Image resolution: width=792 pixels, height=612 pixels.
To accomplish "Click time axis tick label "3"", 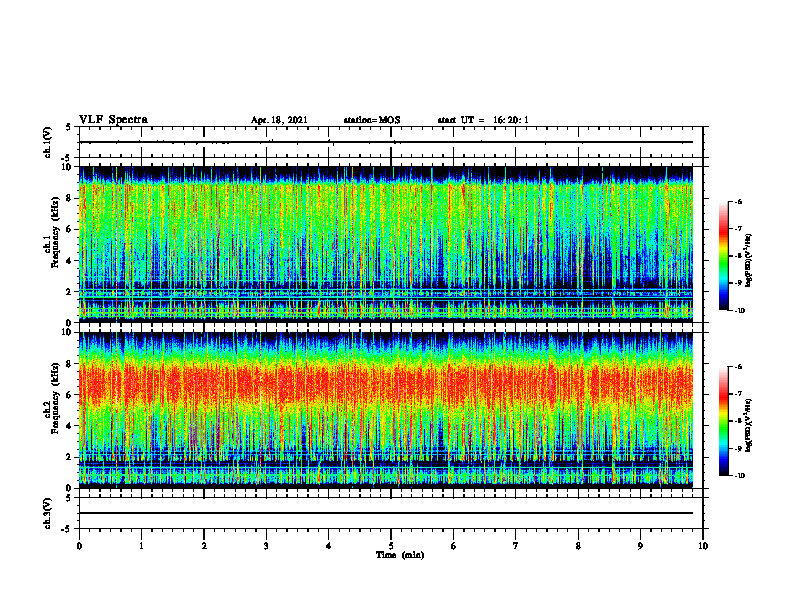I will pos(266,546).
